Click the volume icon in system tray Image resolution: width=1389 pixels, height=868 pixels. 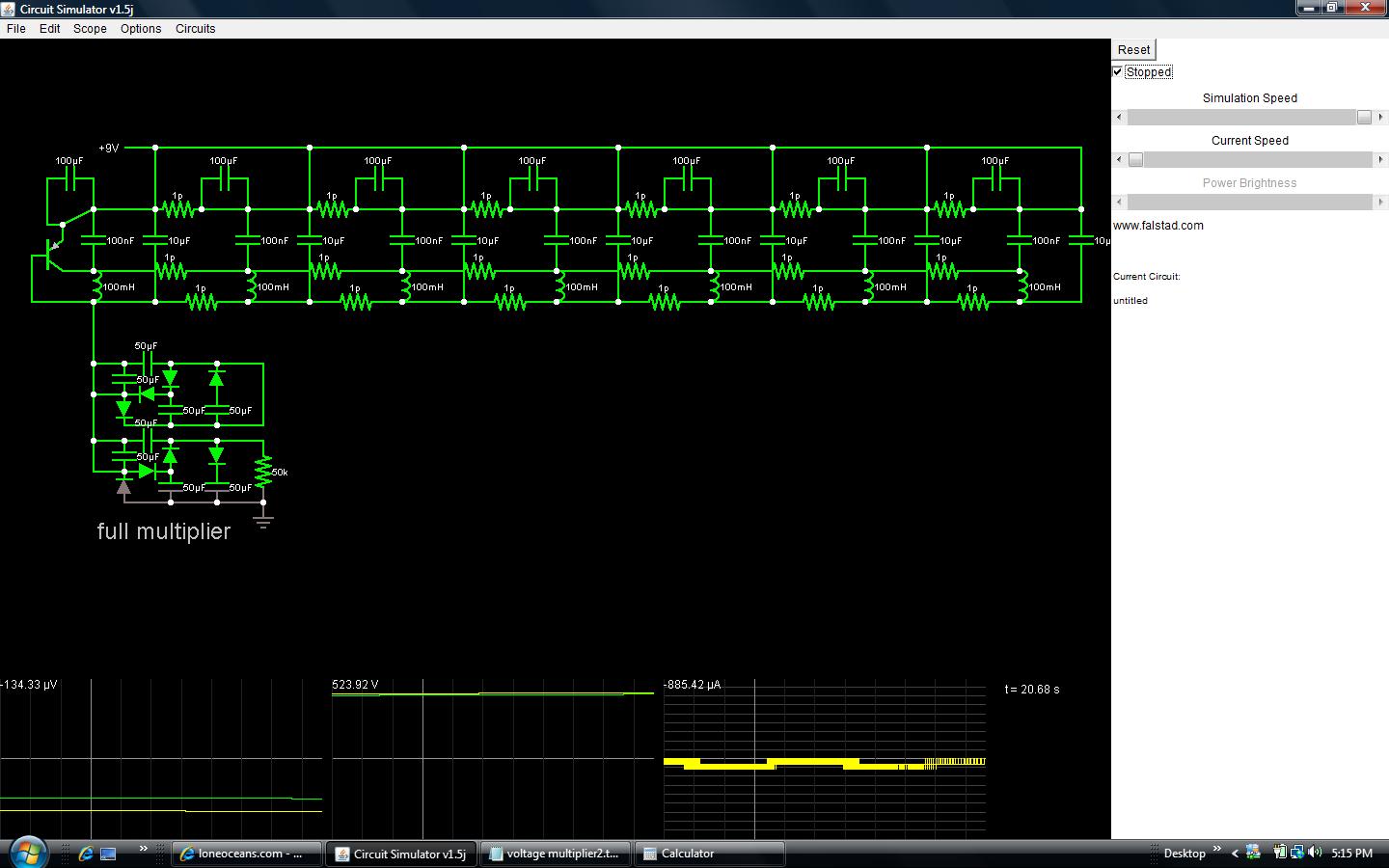click(1315, 853)
